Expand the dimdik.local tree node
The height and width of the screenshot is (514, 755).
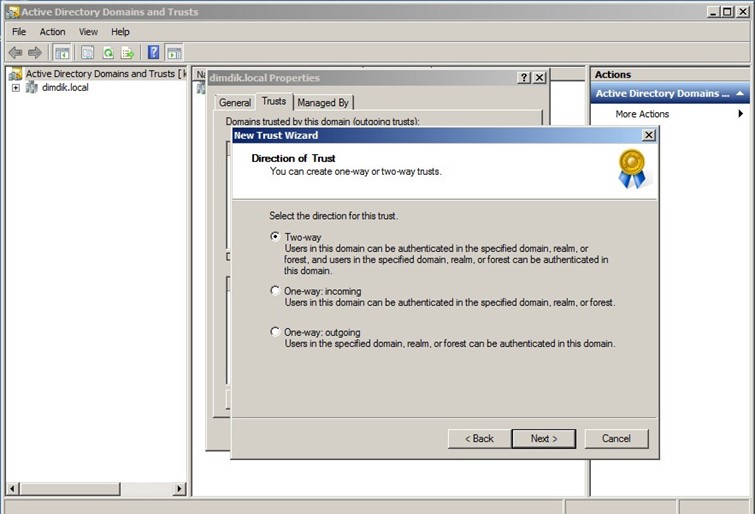click(x=16, y=88)
